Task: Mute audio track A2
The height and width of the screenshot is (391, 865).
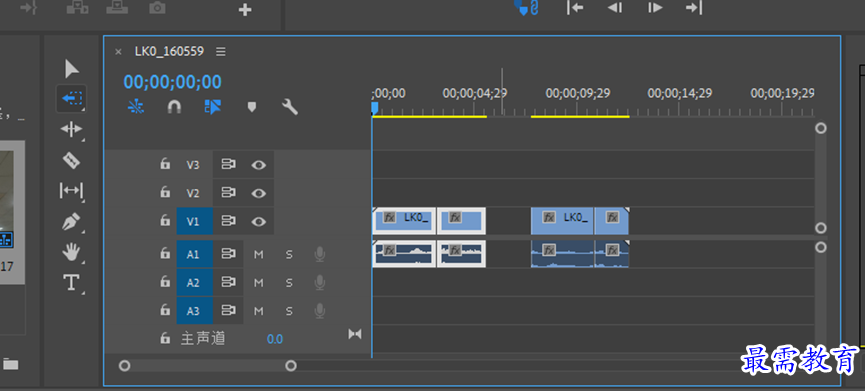Action: [259, 283]
